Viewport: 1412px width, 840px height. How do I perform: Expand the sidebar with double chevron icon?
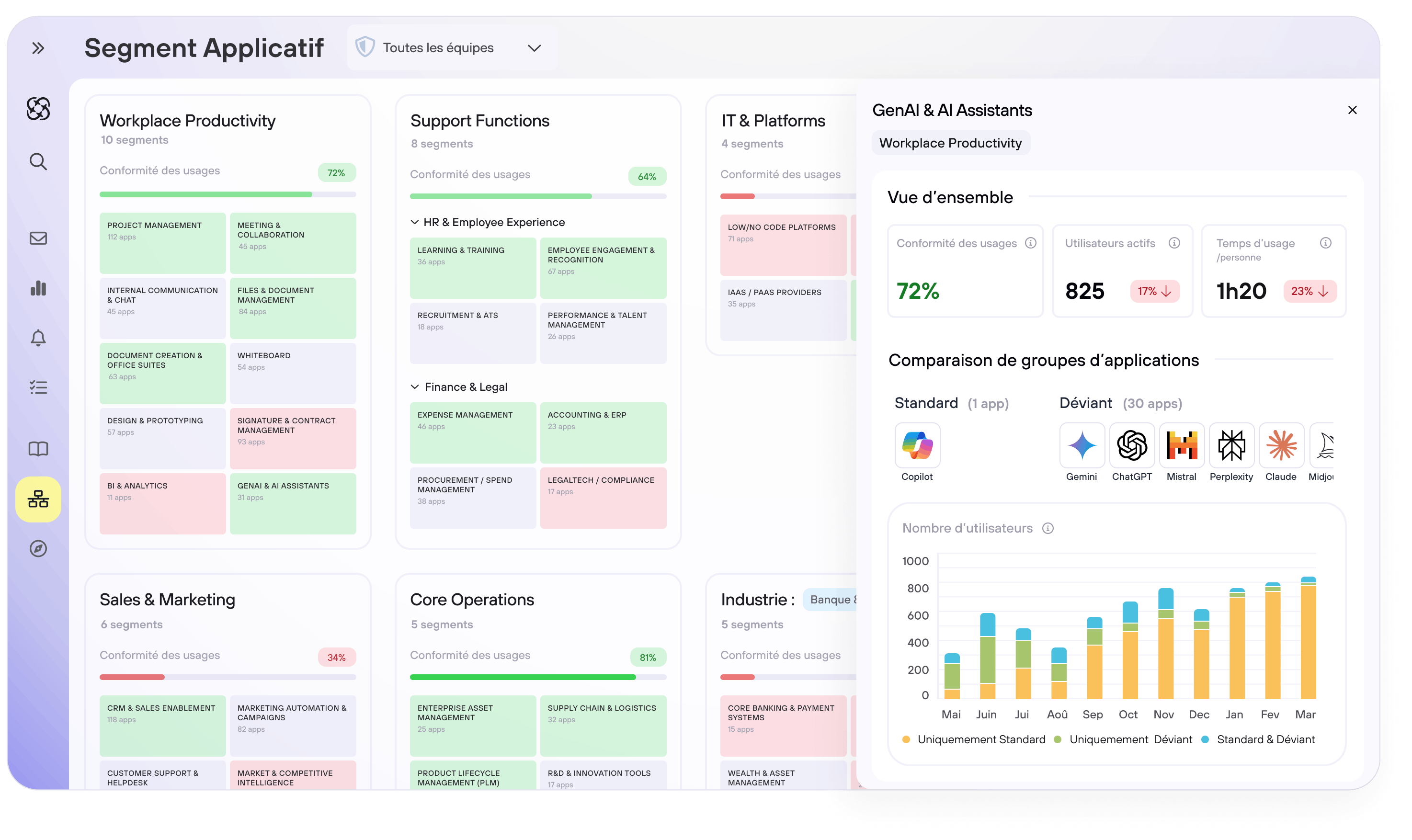pyautogui.click(x=38, y=48)
